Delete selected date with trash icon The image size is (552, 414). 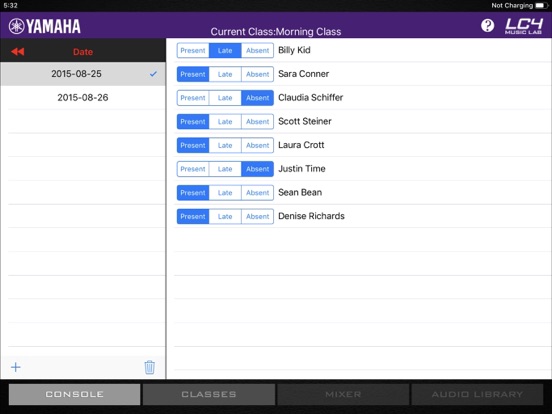pyautogui.click(x=150, y=367)
